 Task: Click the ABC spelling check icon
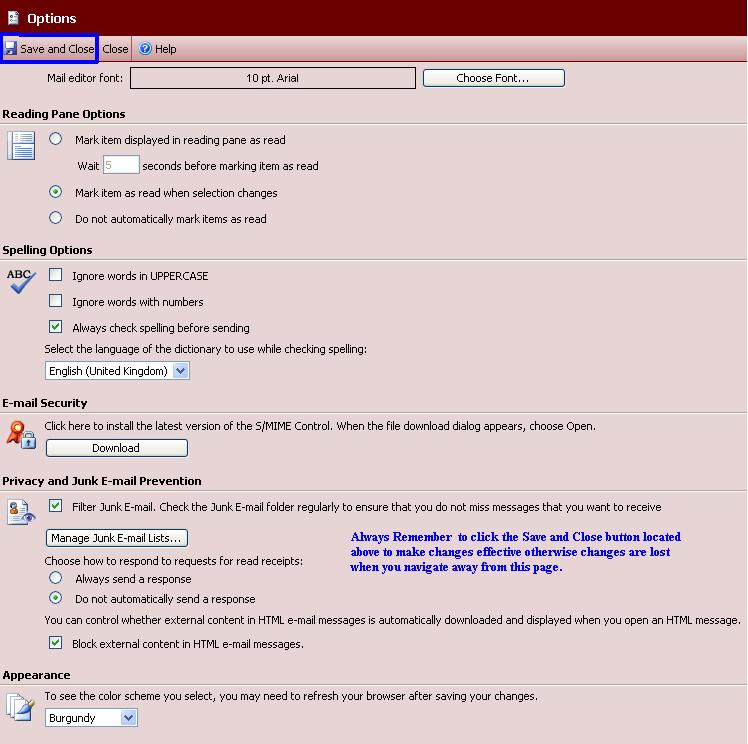tap(21, 280)
